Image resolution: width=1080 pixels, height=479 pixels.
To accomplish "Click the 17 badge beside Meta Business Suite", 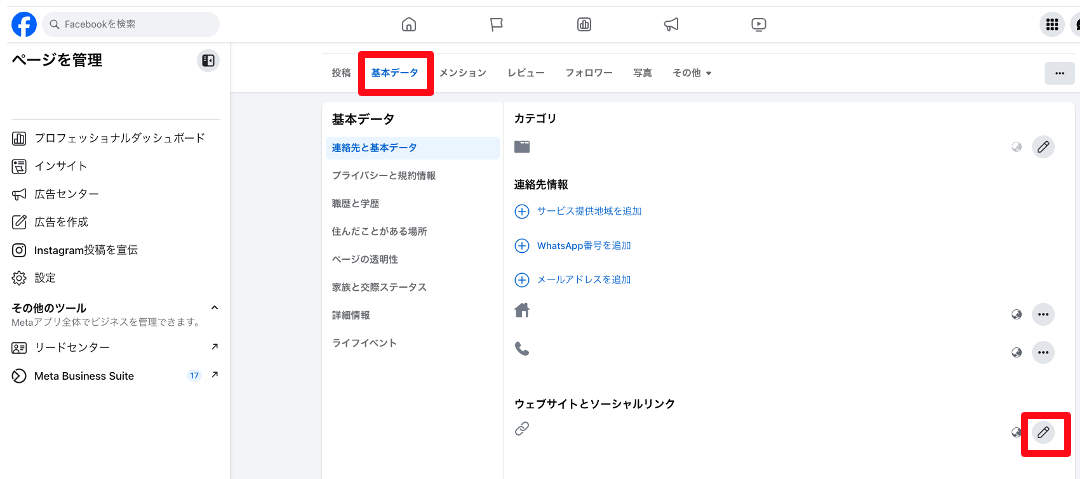I will click(x=194, y=376).
